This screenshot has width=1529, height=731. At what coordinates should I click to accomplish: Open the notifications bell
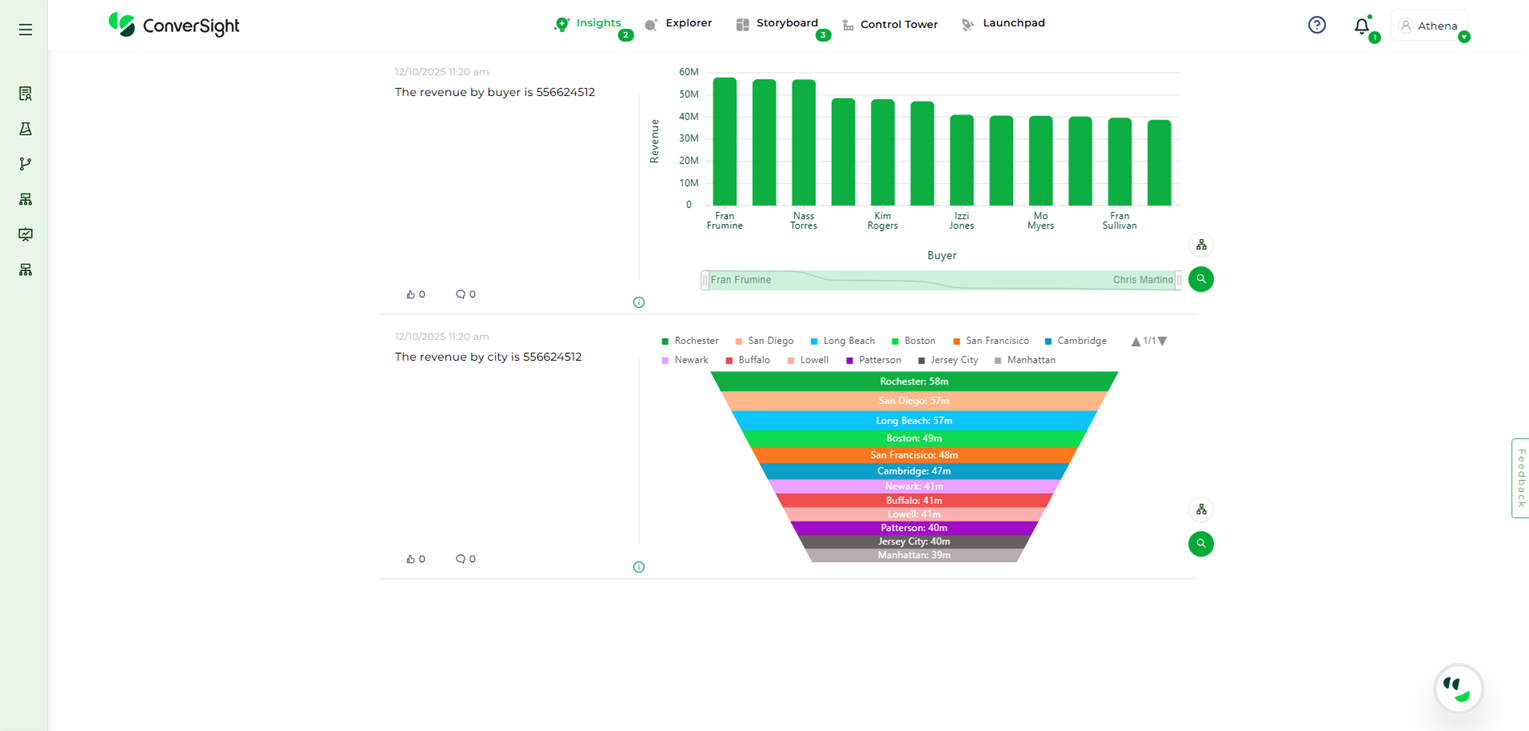(1361, 26)
